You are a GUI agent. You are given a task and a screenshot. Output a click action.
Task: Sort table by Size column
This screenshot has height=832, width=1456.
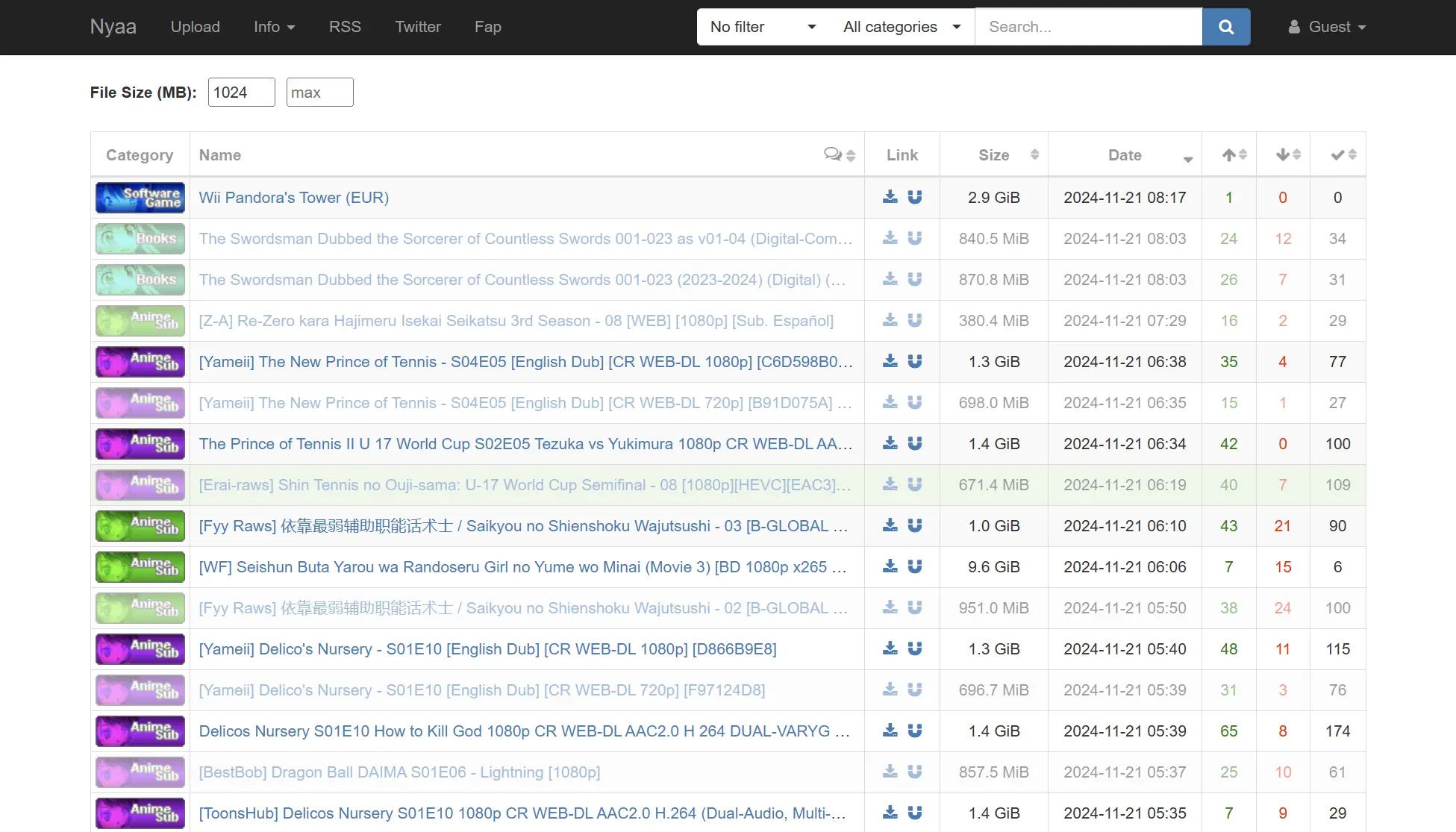click(x=995, y=154)
